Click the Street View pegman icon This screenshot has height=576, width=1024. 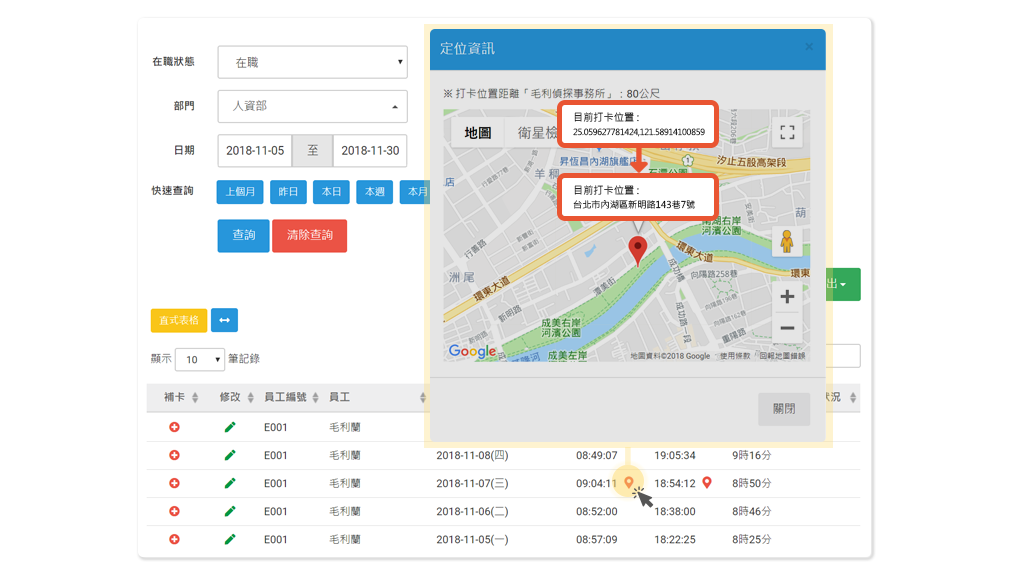coord(787,242)
